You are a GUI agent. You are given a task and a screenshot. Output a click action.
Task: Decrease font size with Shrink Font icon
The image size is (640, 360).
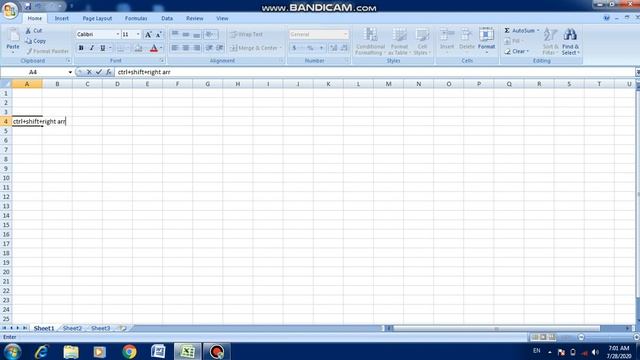158,35
